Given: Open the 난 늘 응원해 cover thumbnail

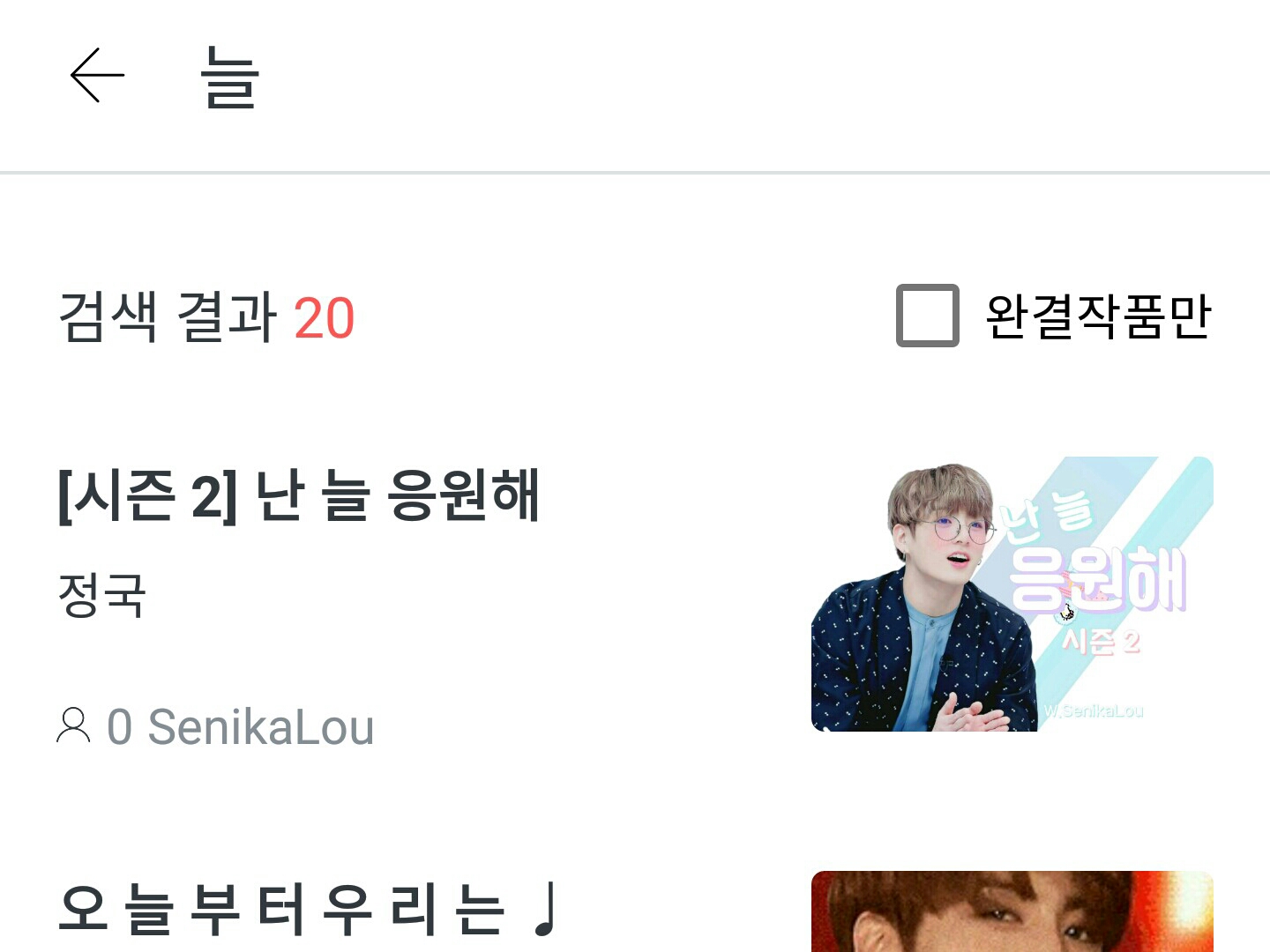Looking at the screenshot, I should 1012,594.
